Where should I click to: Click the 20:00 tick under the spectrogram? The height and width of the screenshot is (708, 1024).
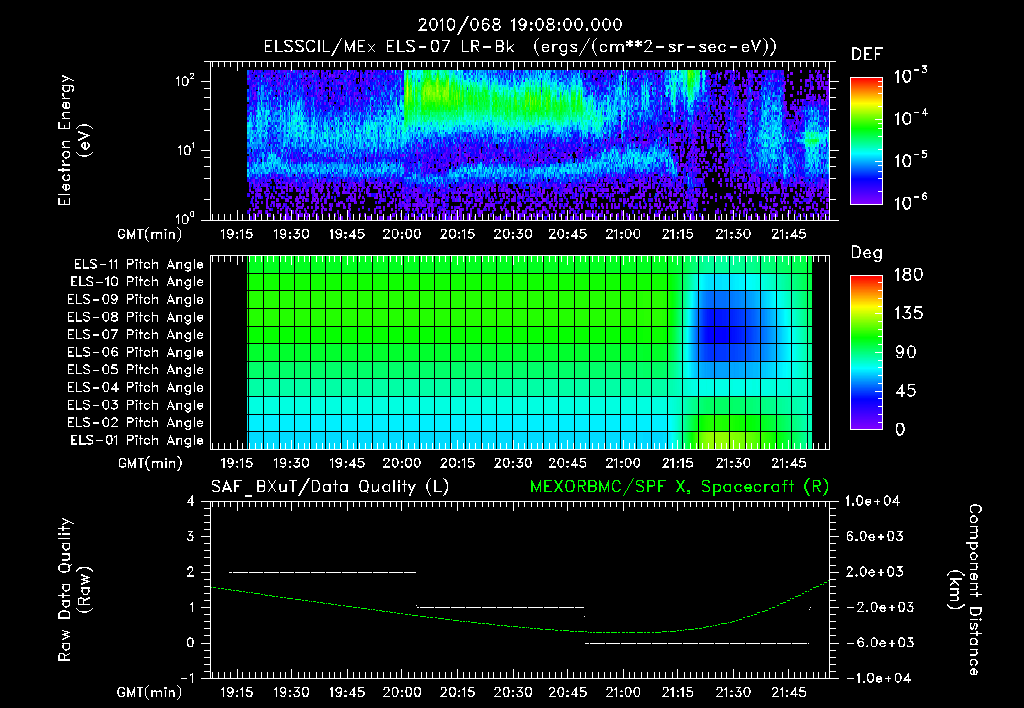(x=402, y=234)
